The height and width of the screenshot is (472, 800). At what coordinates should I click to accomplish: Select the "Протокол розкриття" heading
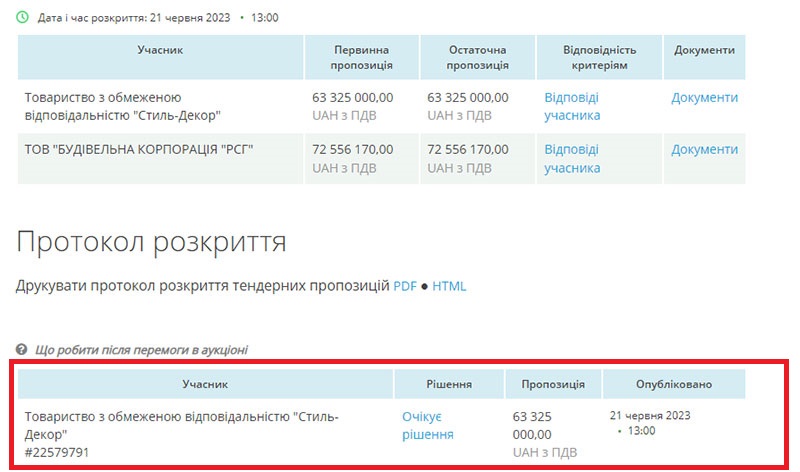[151, 242]
